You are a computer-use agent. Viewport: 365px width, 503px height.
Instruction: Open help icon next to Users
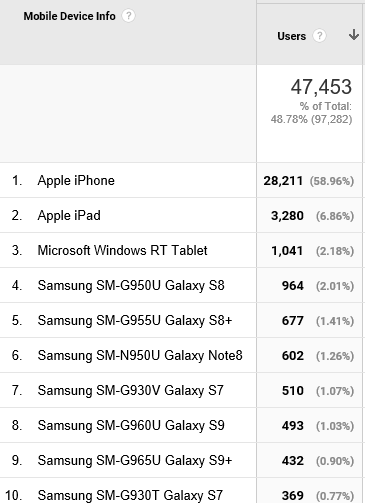[319, 36]
